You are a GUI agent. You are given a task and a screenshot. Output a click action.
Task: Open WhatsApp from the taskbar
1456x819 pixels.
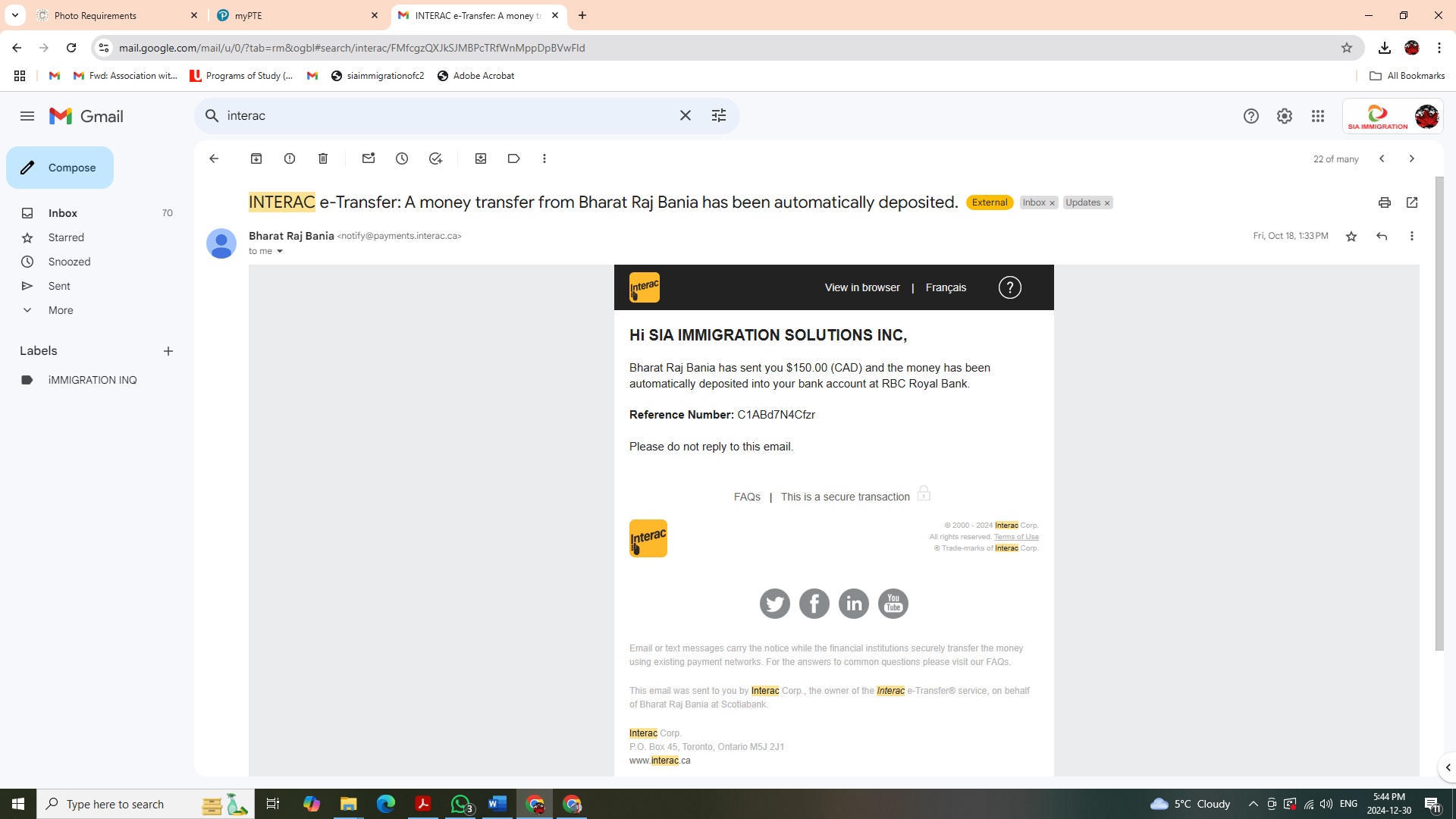(x=462, y=804)
